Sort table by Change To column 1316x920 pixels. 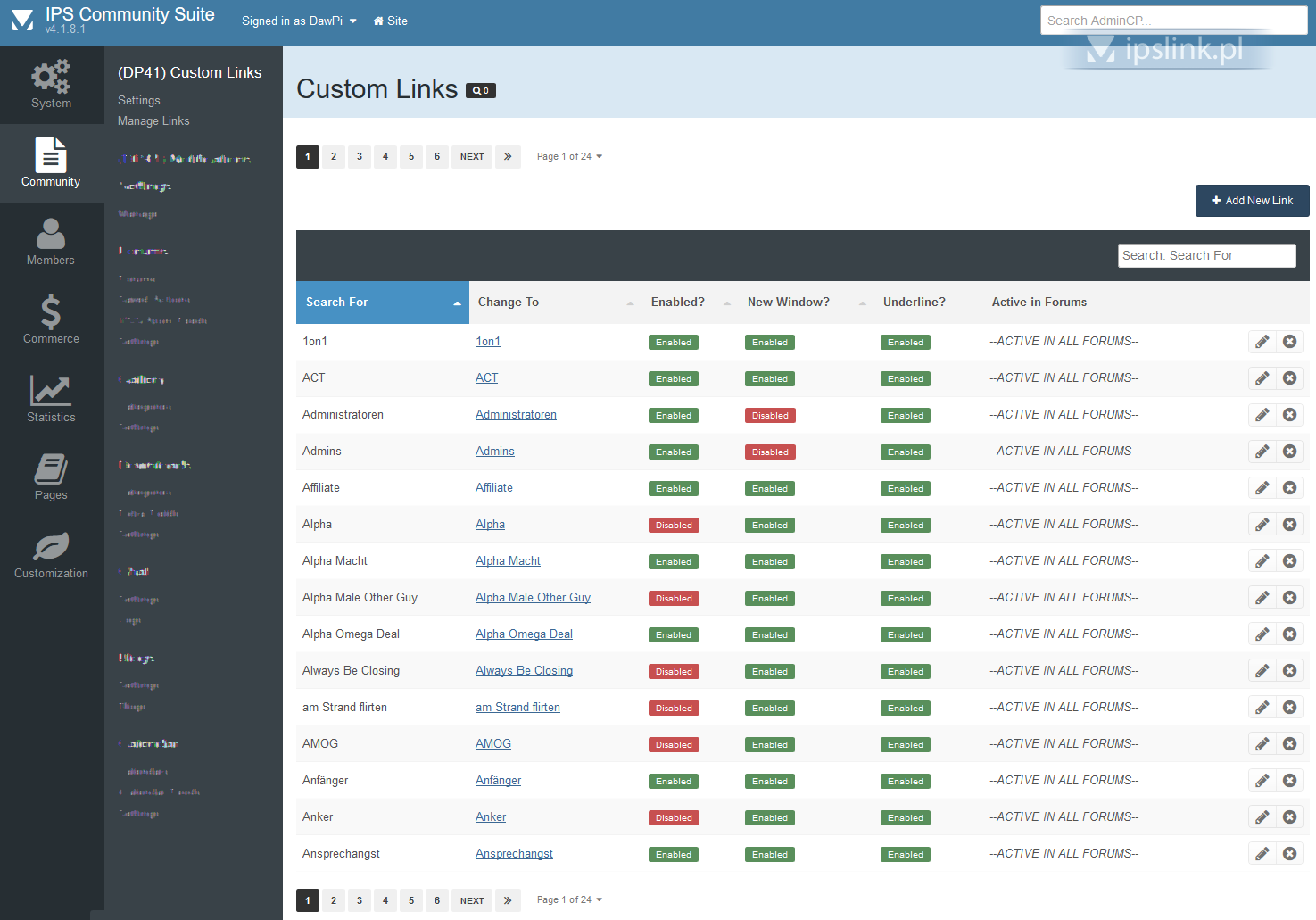pos(556,303)
